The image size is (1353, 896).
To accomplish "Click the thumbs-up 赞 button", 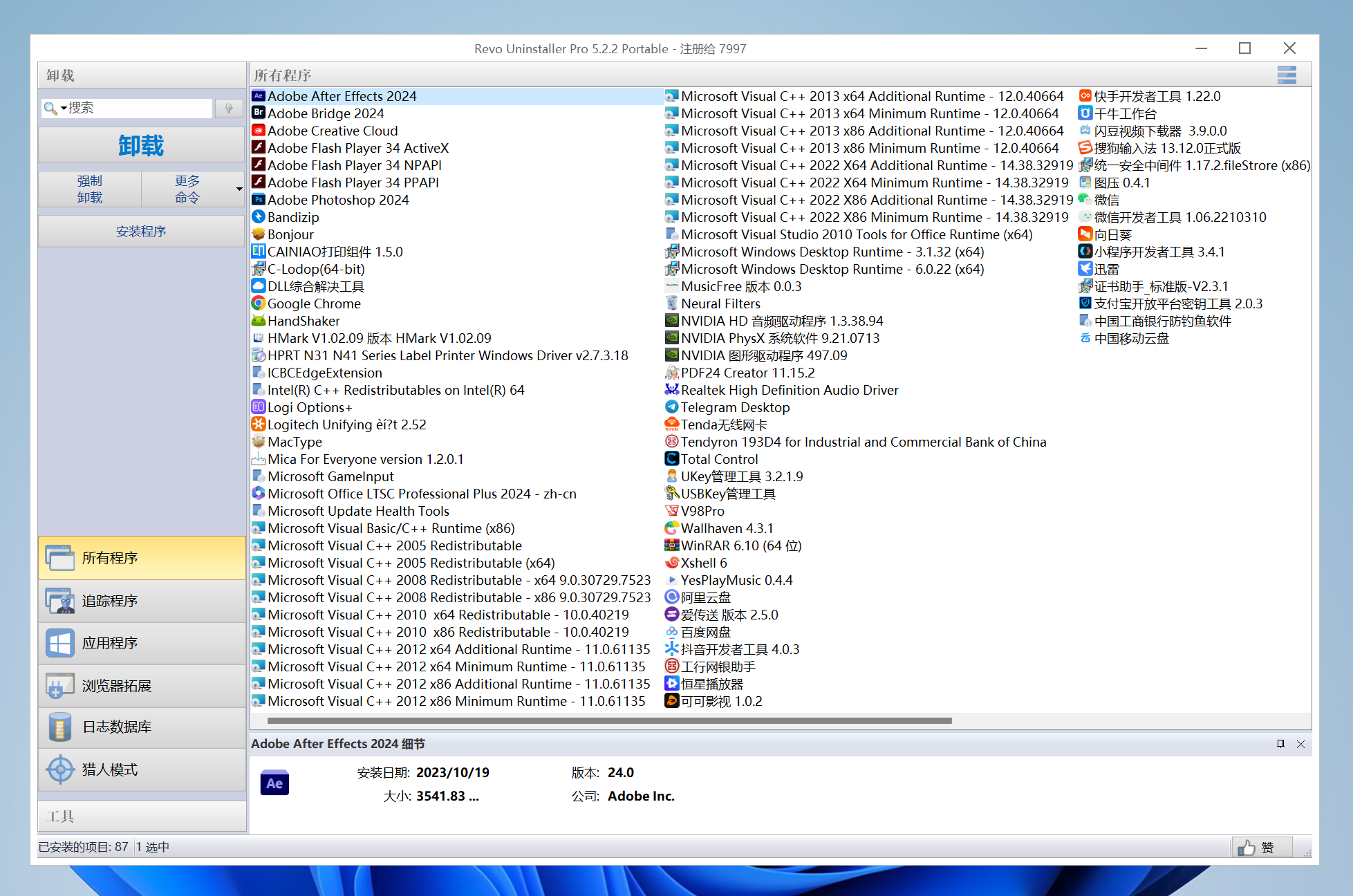I will point(1262,848).
